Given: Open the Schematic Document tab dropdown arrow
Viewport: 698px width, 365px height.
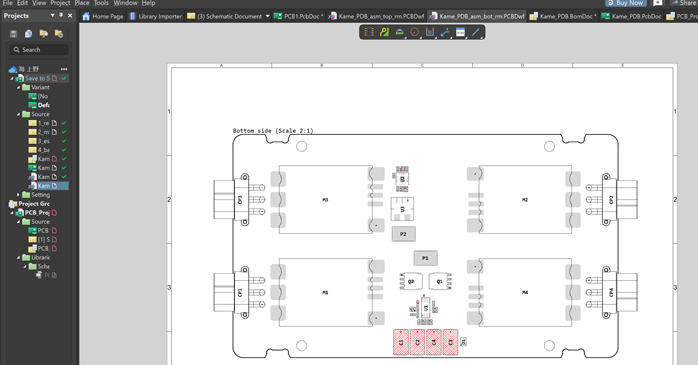Looking at the screenshot, I should click(268, 16).
